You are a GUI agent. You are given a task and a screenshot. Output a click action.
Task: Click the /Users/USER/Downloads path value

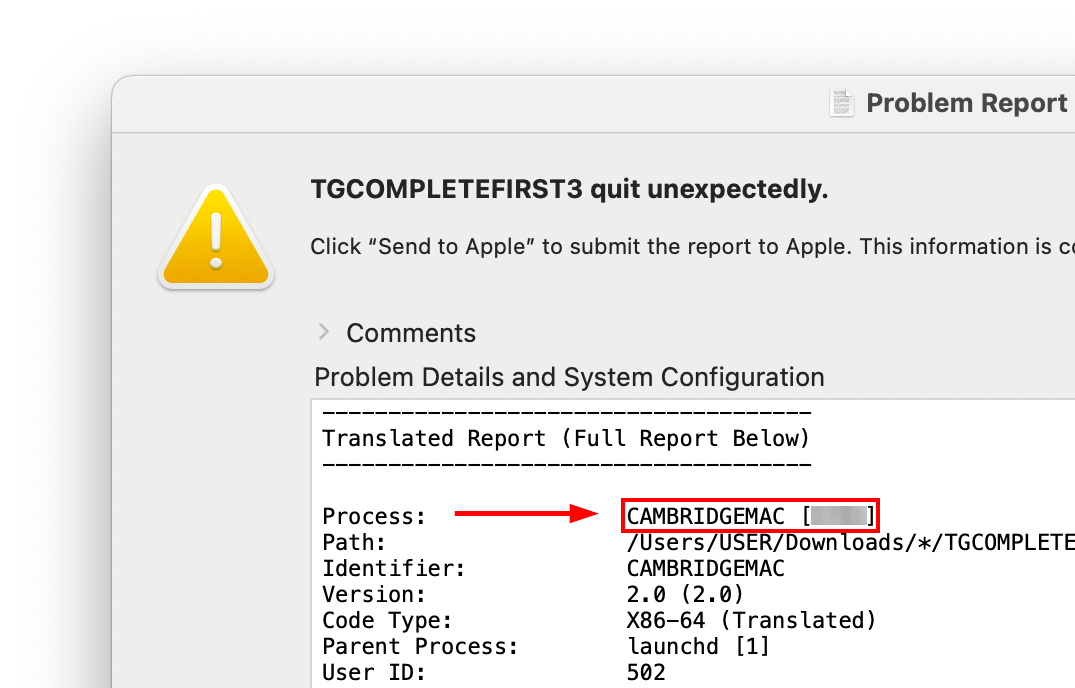[850, 542]
